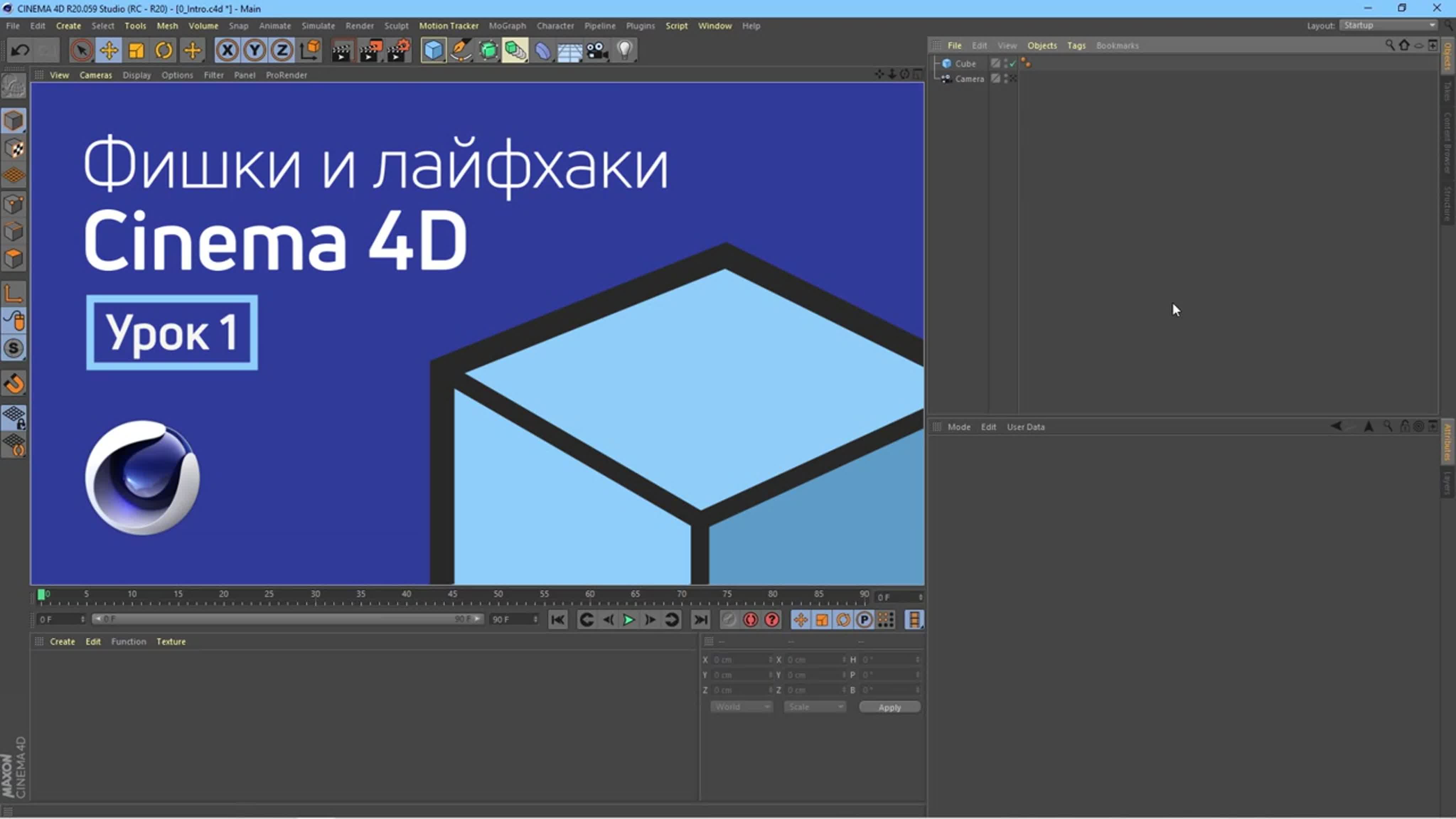Click Make Editable icon in left sidebar
1456x819 pixels.
coord(14,86)
